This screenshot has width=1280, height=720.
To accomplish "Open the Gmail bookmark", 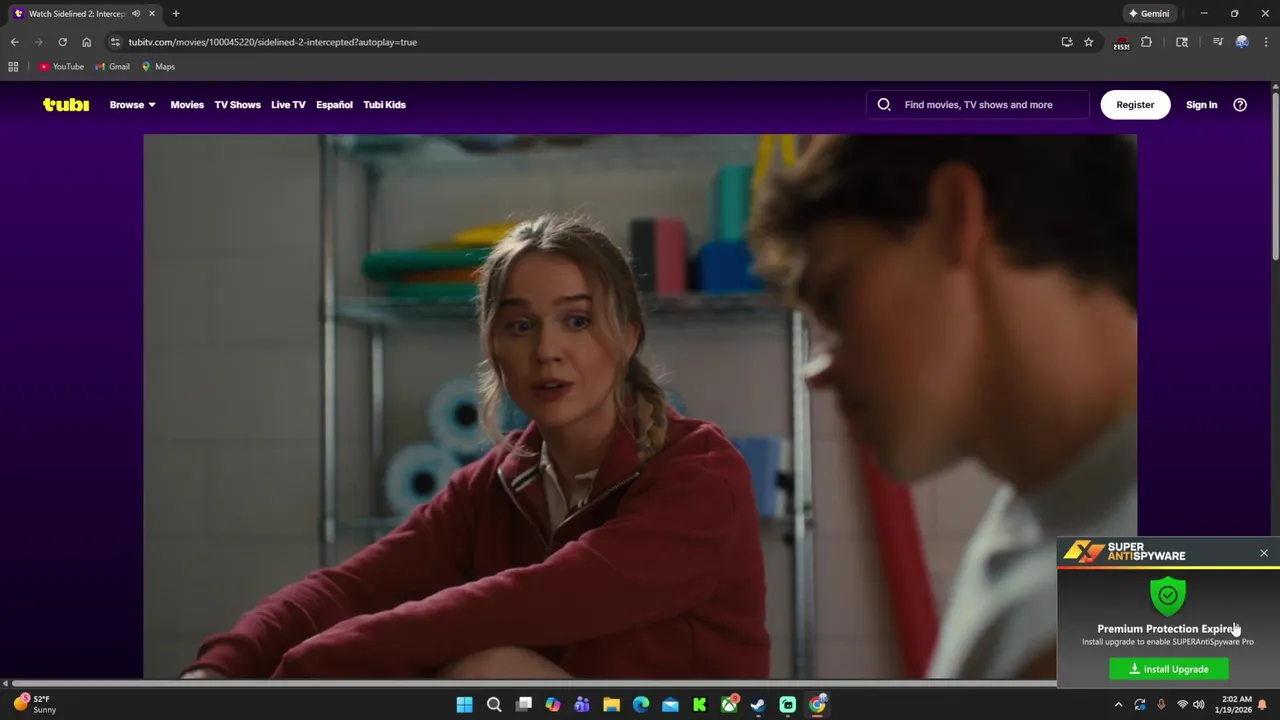I will coord(112,67).
